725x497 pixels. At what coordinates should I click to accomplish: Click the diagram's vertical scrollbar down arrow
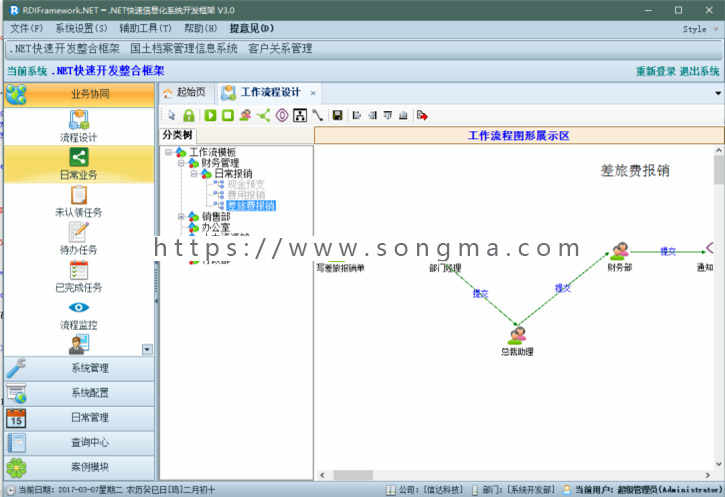click(719, 464)
